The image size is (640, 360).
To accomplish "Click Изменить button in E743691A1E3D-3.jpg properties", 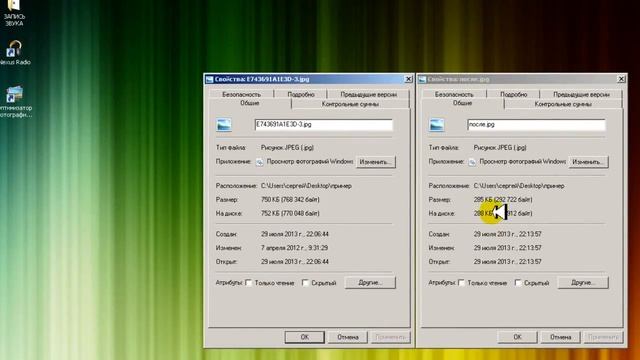I will 376,162.
